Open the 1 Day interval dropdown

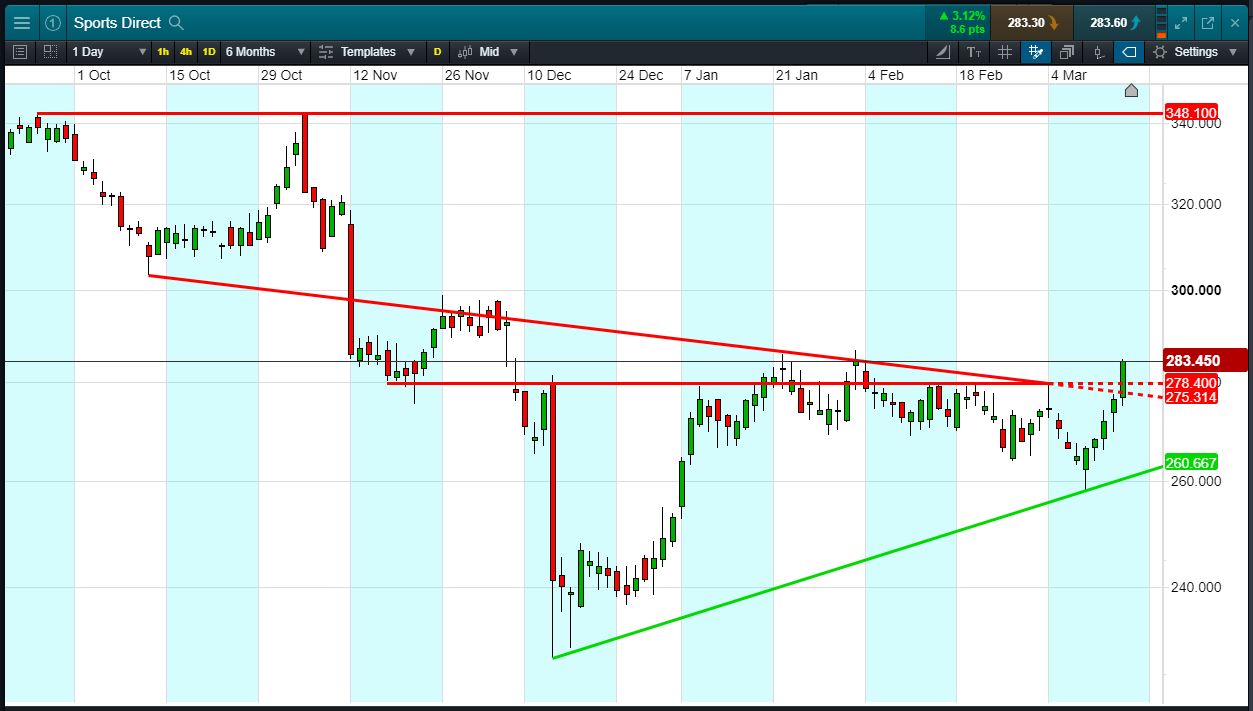[x=107, y=51]
